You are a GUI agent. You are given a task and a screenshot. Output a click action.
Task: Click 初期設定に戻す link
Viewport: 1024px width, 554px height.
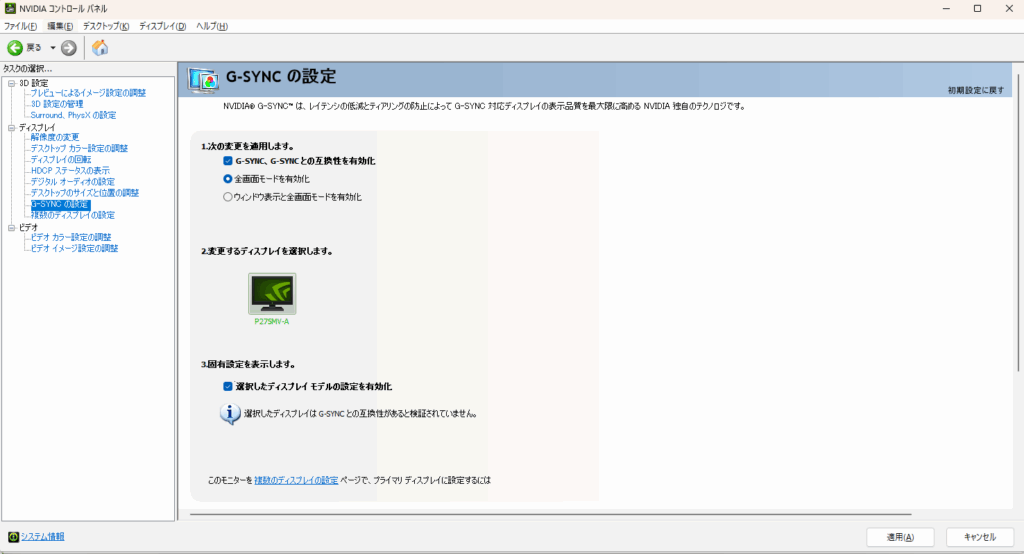coord(976,90)
